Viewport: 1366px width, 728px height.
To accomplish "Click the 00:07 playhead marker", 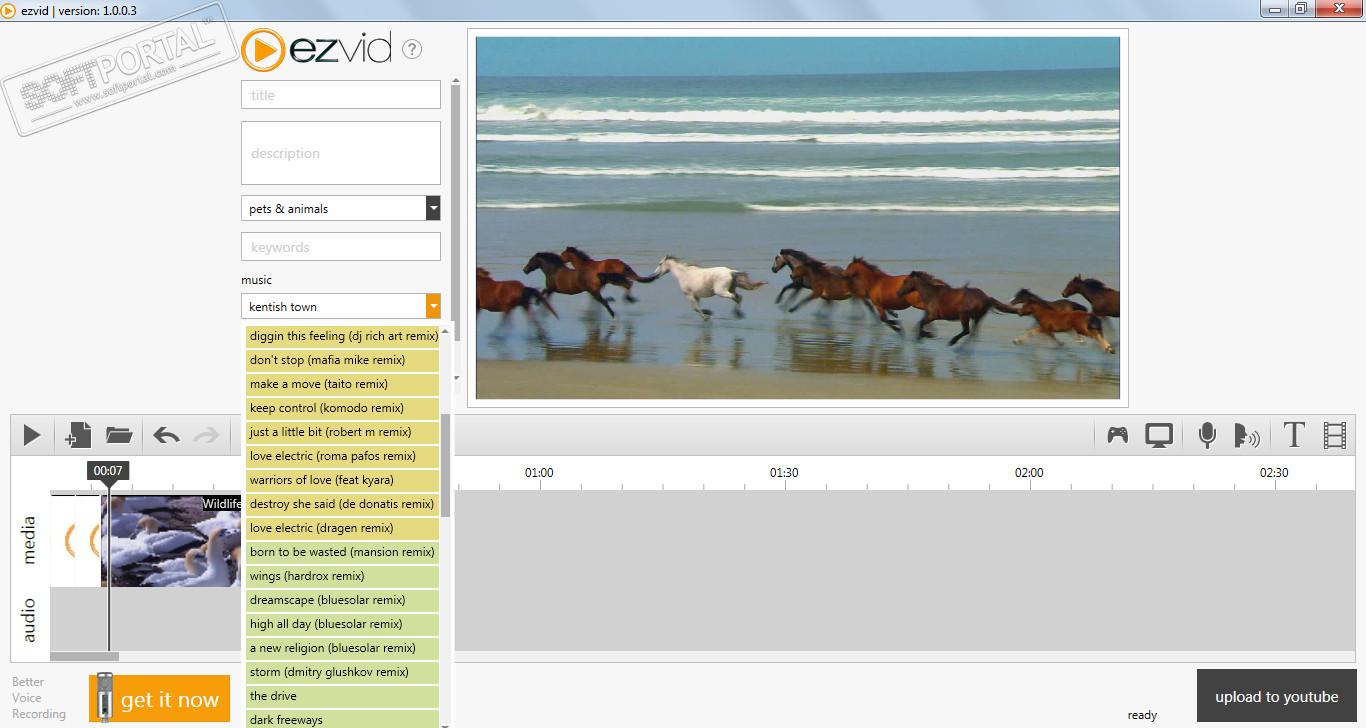I will tap(108, 471).
